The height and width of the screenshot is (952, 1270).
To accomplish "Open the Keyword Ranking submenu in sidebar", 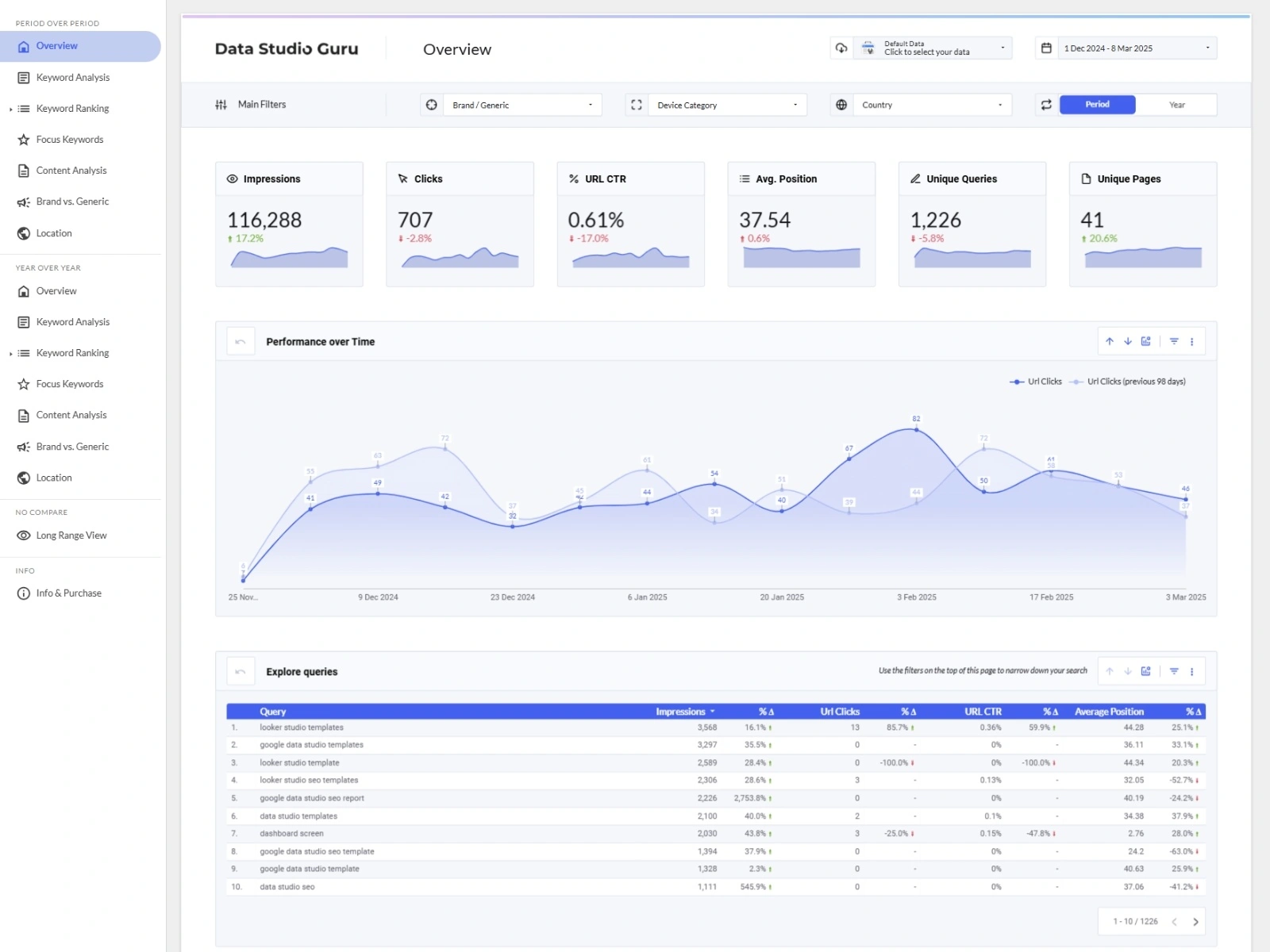I will [72, 108].
